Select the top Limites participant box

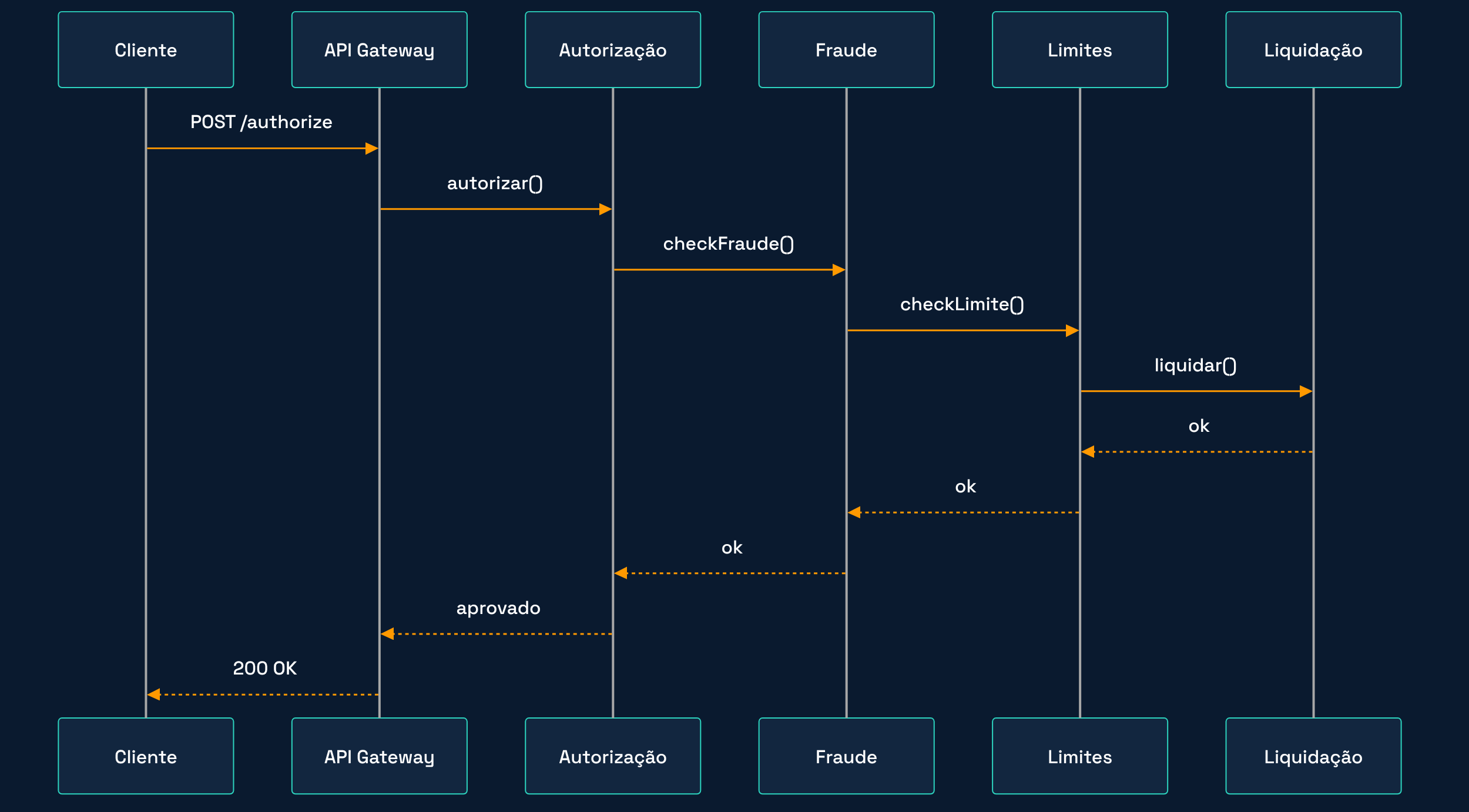click(1080, 50)
